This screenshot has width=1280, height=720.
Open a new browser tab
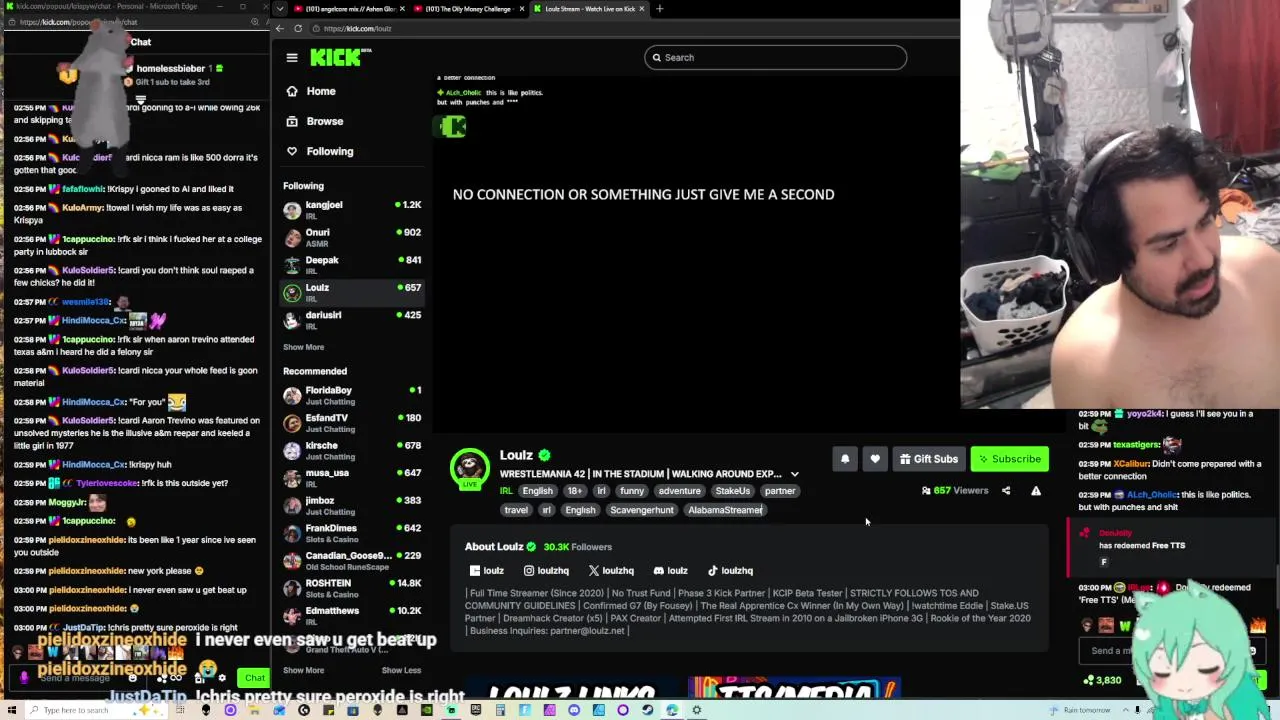(x=659, y=9)
